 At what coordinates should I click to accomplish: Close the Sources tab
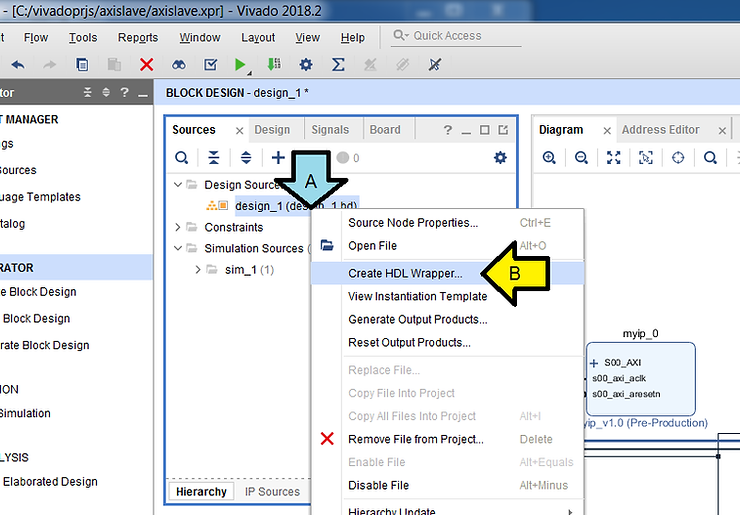click(x=239, y=131)
